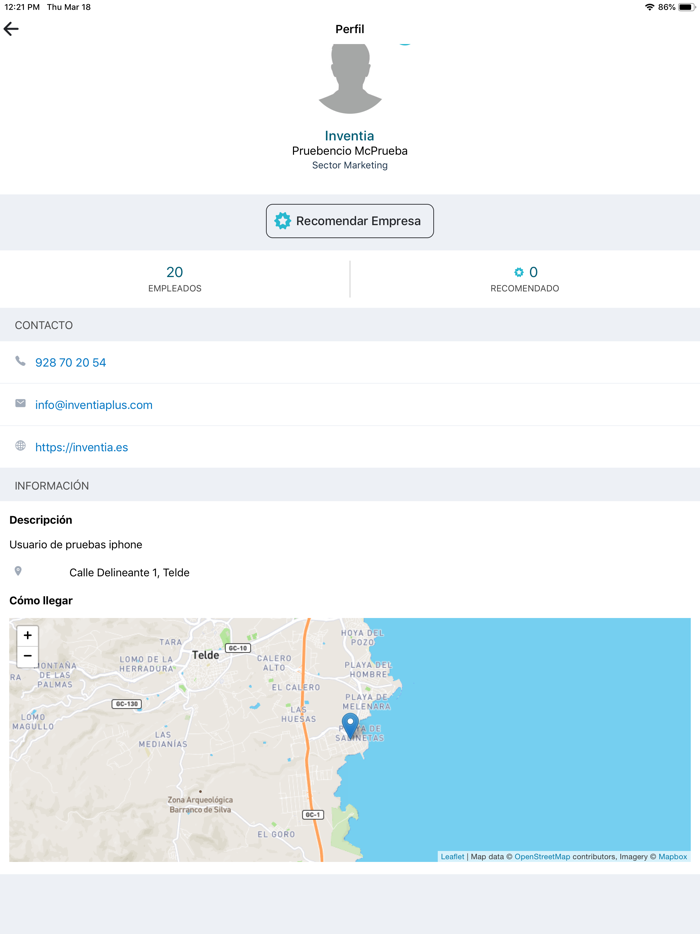Open the Mapbox attribution link
Image resolution: width=700 pixels, height=934 pixels.
(673, 857)
